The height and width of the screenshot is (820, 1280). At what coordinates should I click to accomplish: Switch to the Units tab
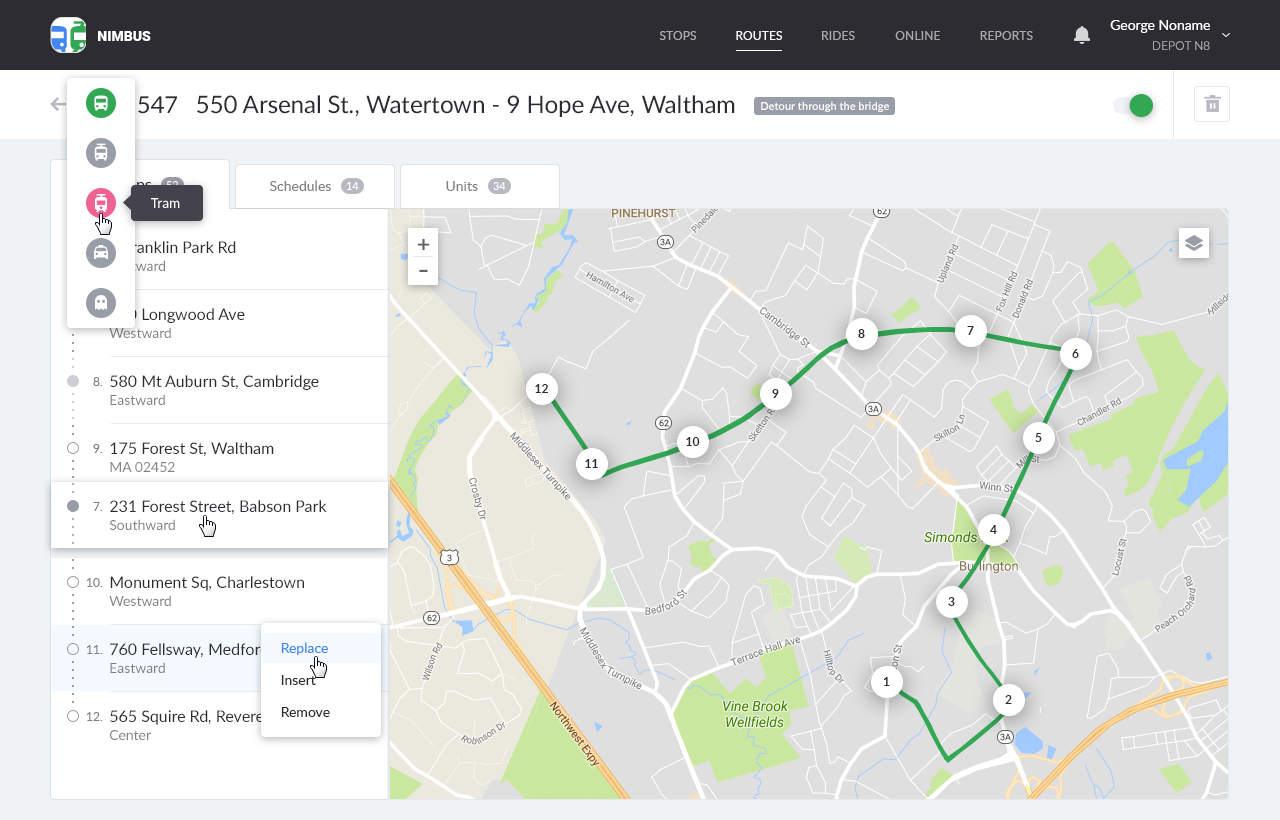479,186
